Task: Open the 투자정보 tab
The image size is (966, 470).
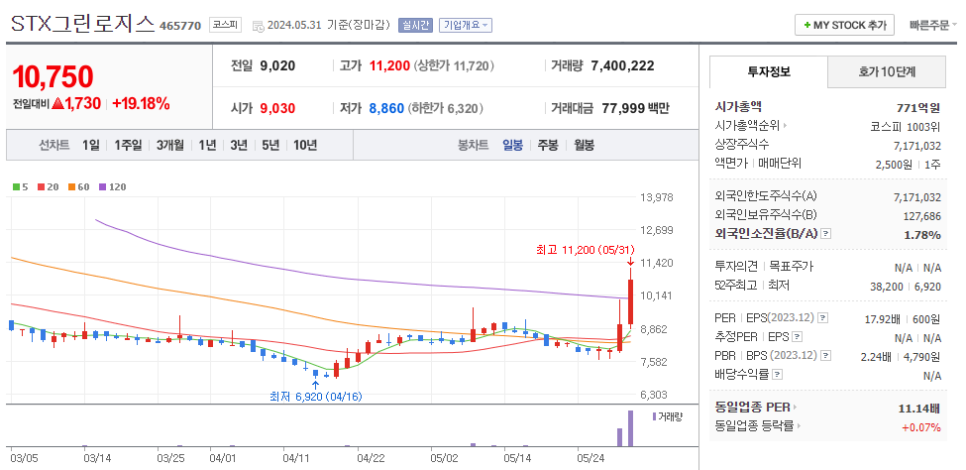Action: pos(768,72)
